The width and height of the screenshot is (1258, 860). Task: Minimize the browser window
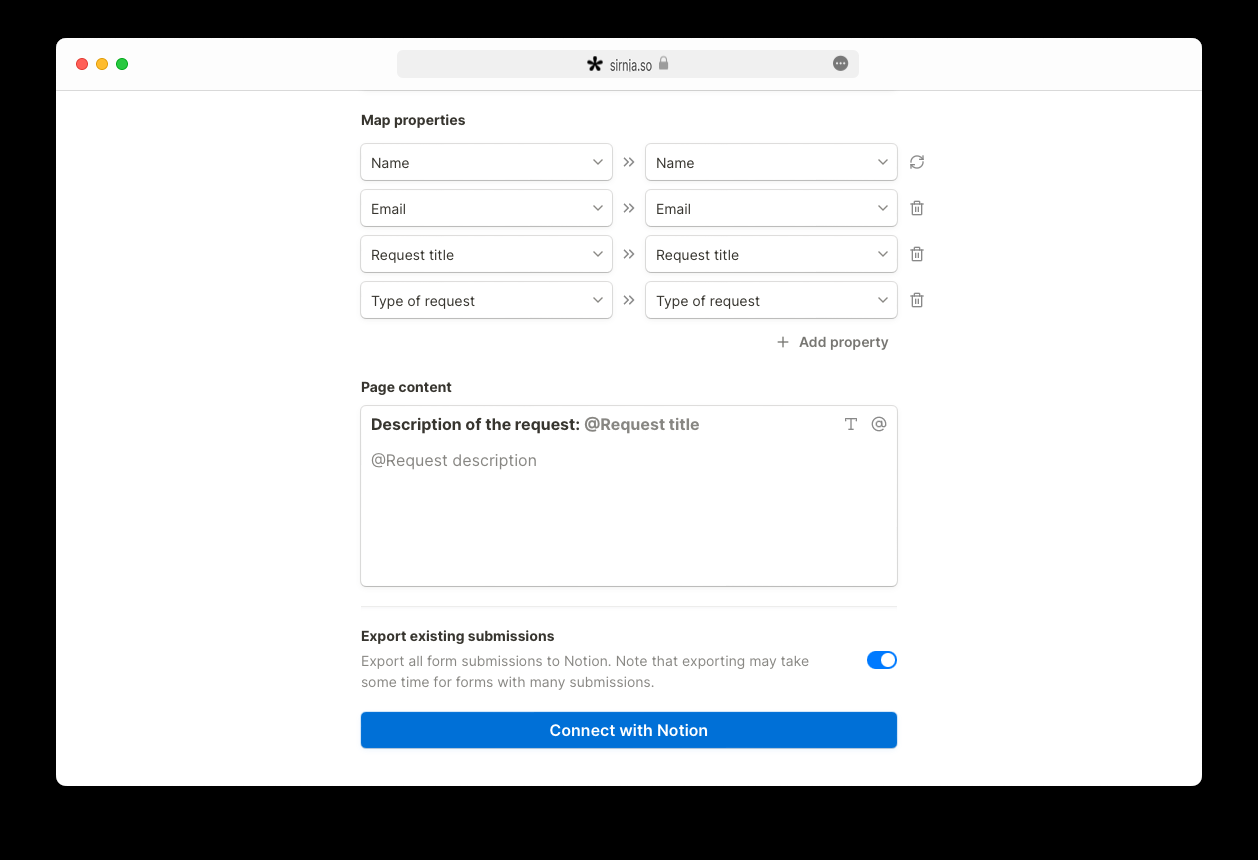(102, 64)
